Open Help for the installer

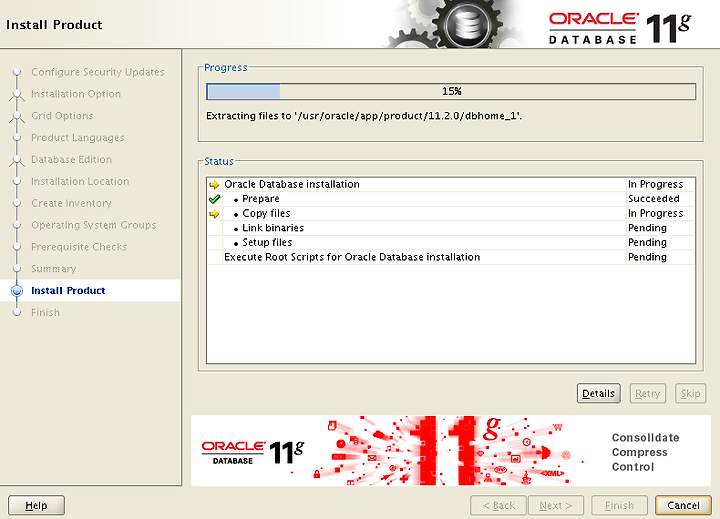coord(36,505)
